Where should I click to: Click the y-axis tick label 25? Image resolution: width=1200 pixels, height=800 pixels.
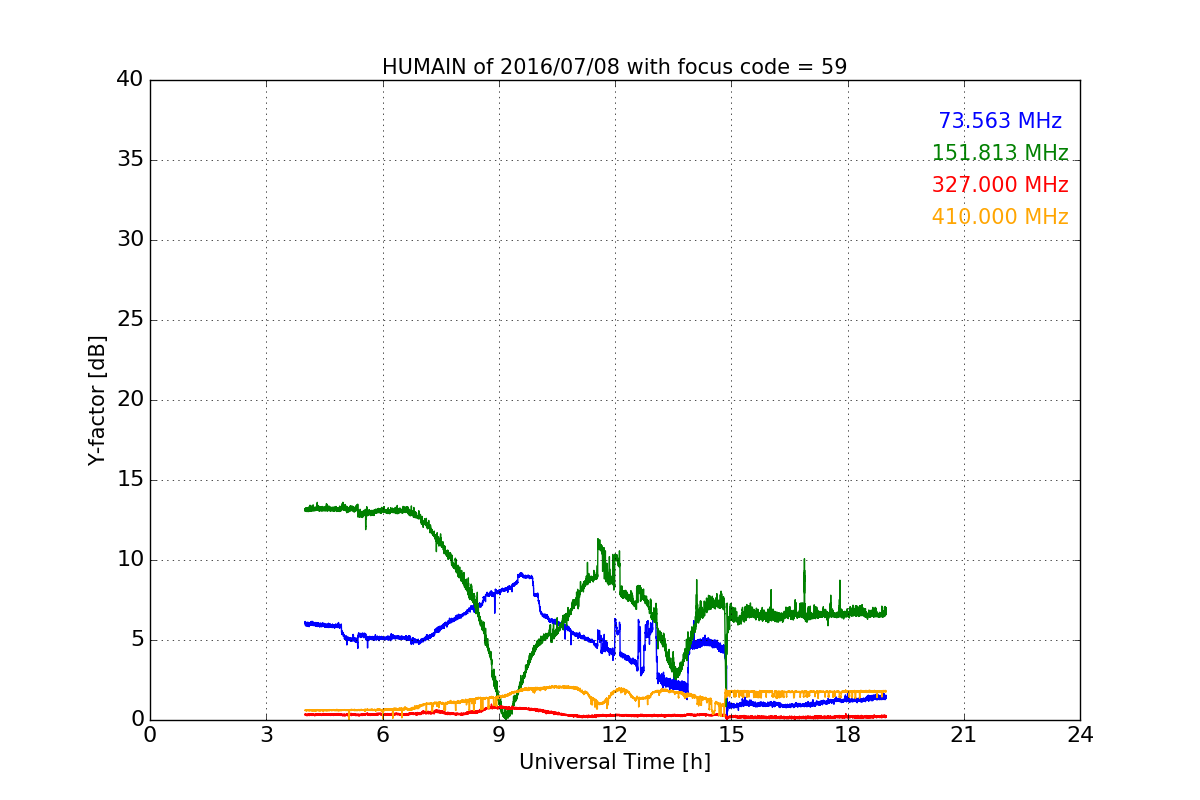click(129, 320)
